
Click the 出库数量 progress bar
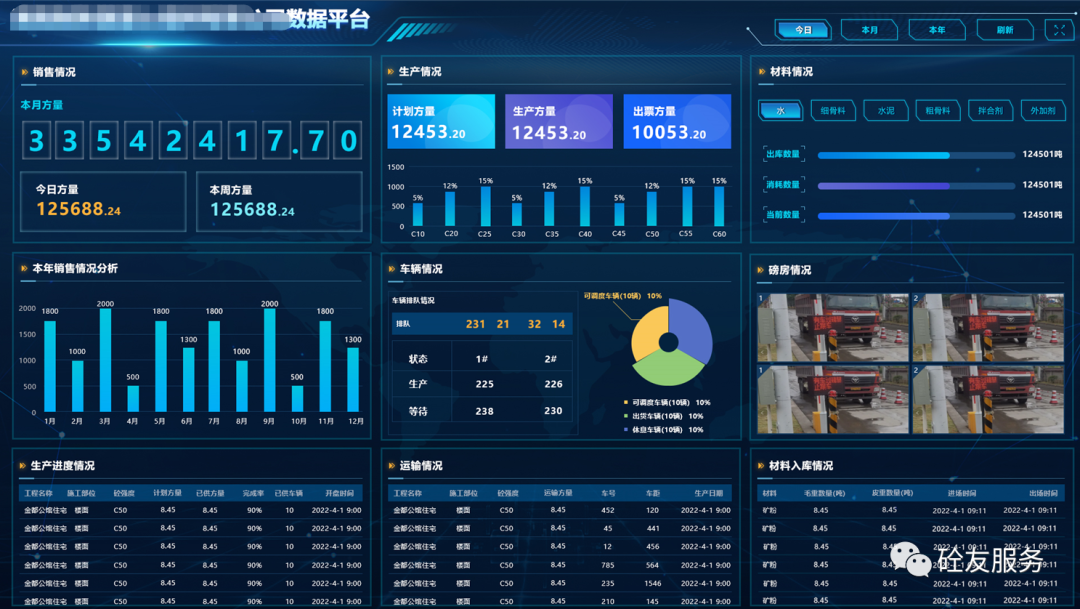tap(914, 155)
